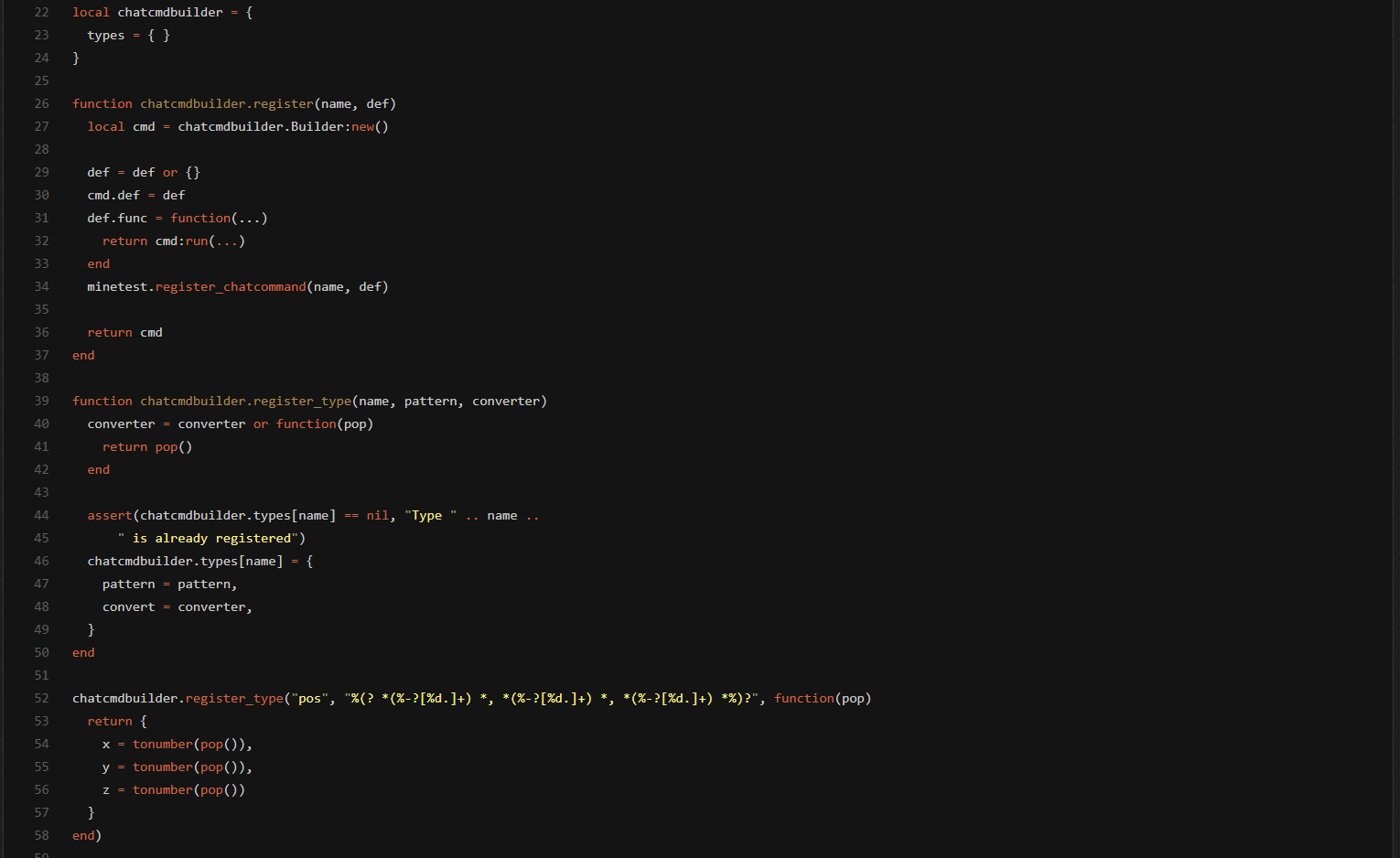Click the cmd:run(...) call

(199, 241)
